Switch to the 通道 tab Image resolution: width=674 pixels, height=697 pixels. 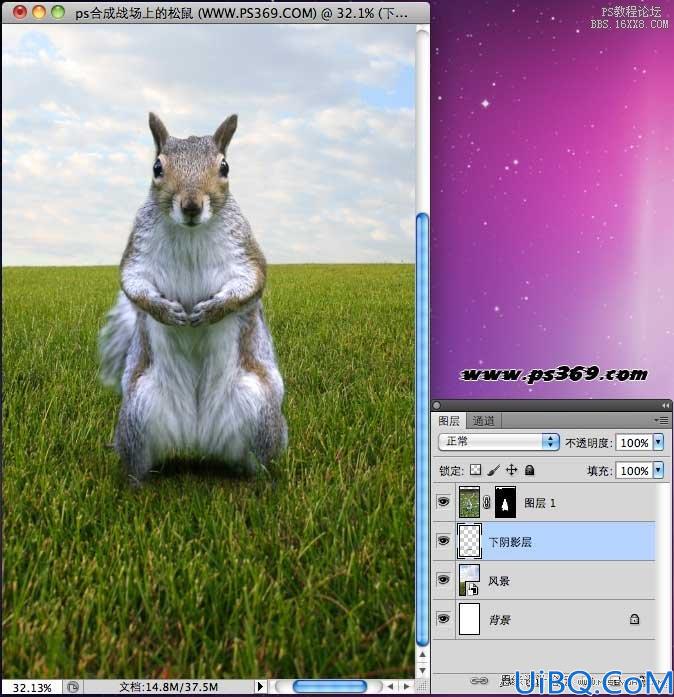(x=483, y=421)
